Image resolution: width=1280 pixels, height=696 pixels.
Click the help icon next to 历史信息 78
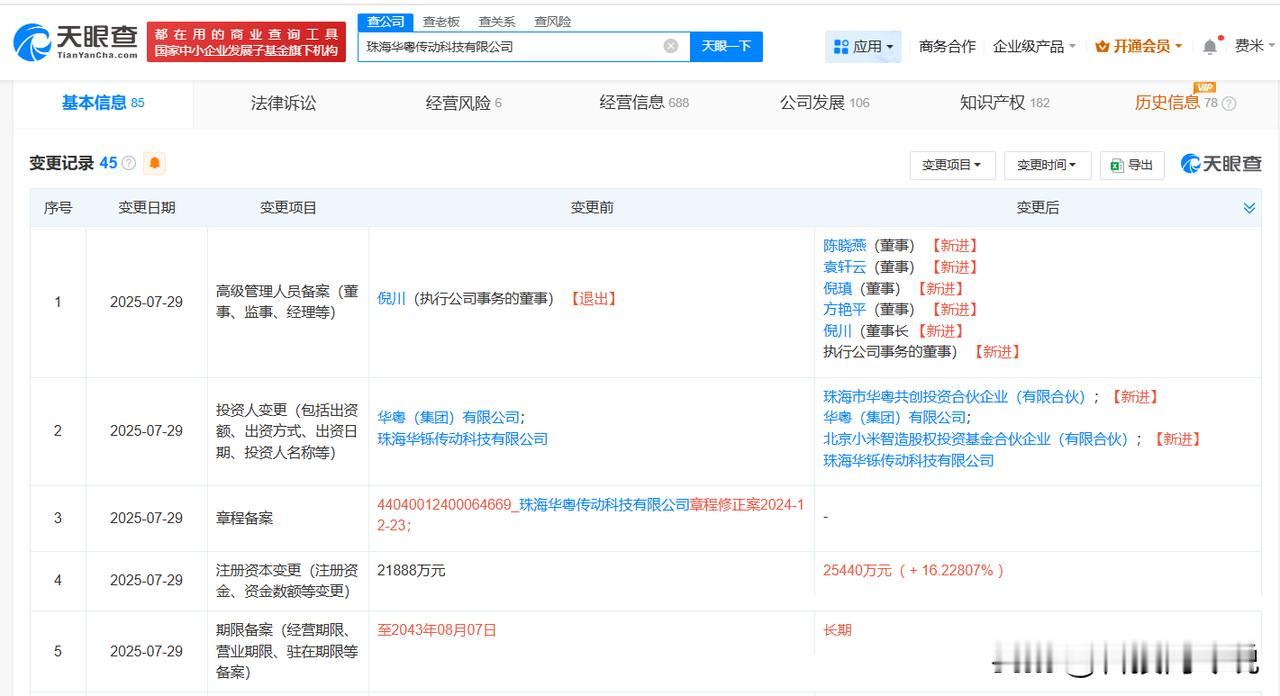[x=1229, y=103]
